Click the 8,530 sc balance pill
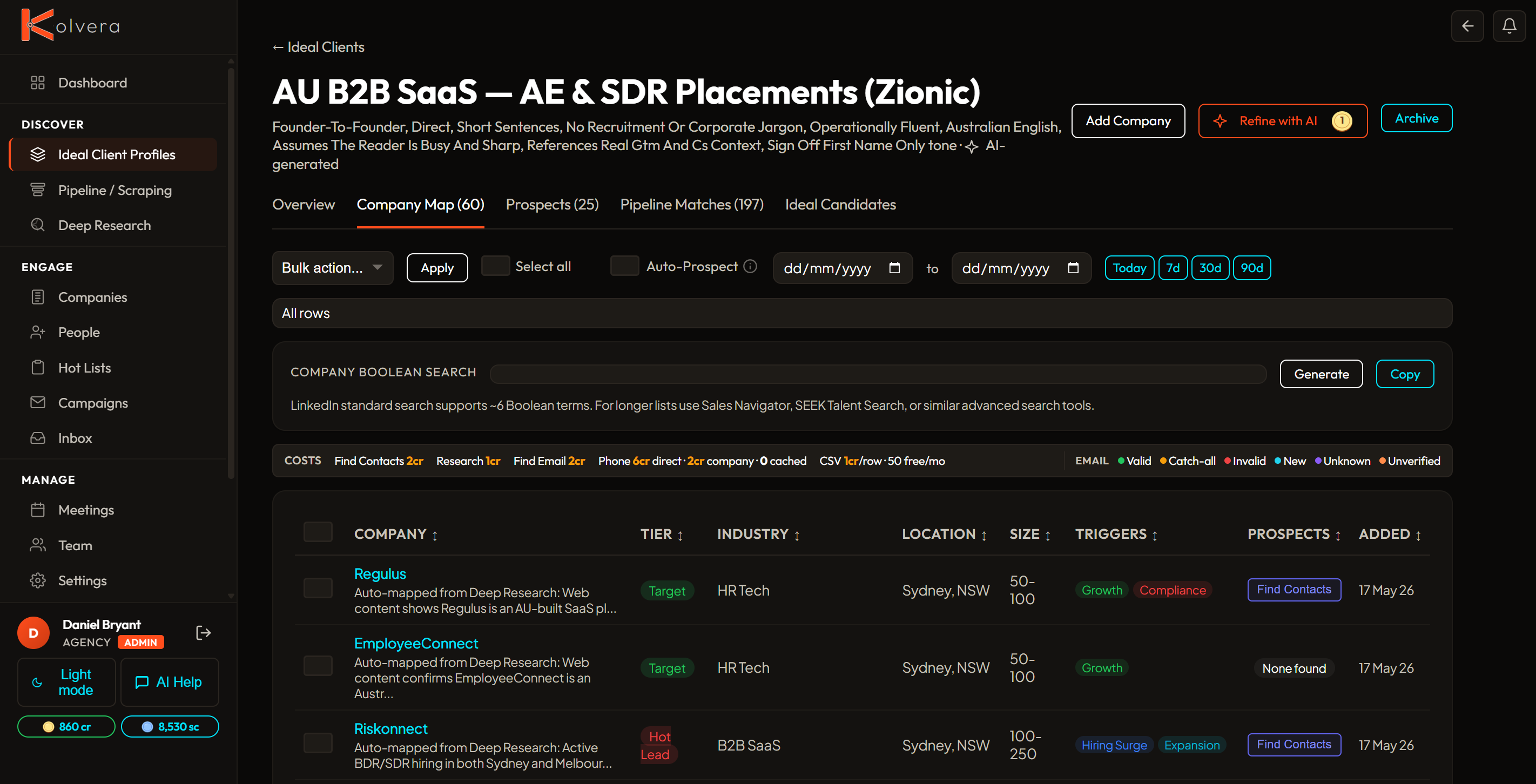This screenshot has height=784, width=1536. pyautogui.click(x=170, y=726)
